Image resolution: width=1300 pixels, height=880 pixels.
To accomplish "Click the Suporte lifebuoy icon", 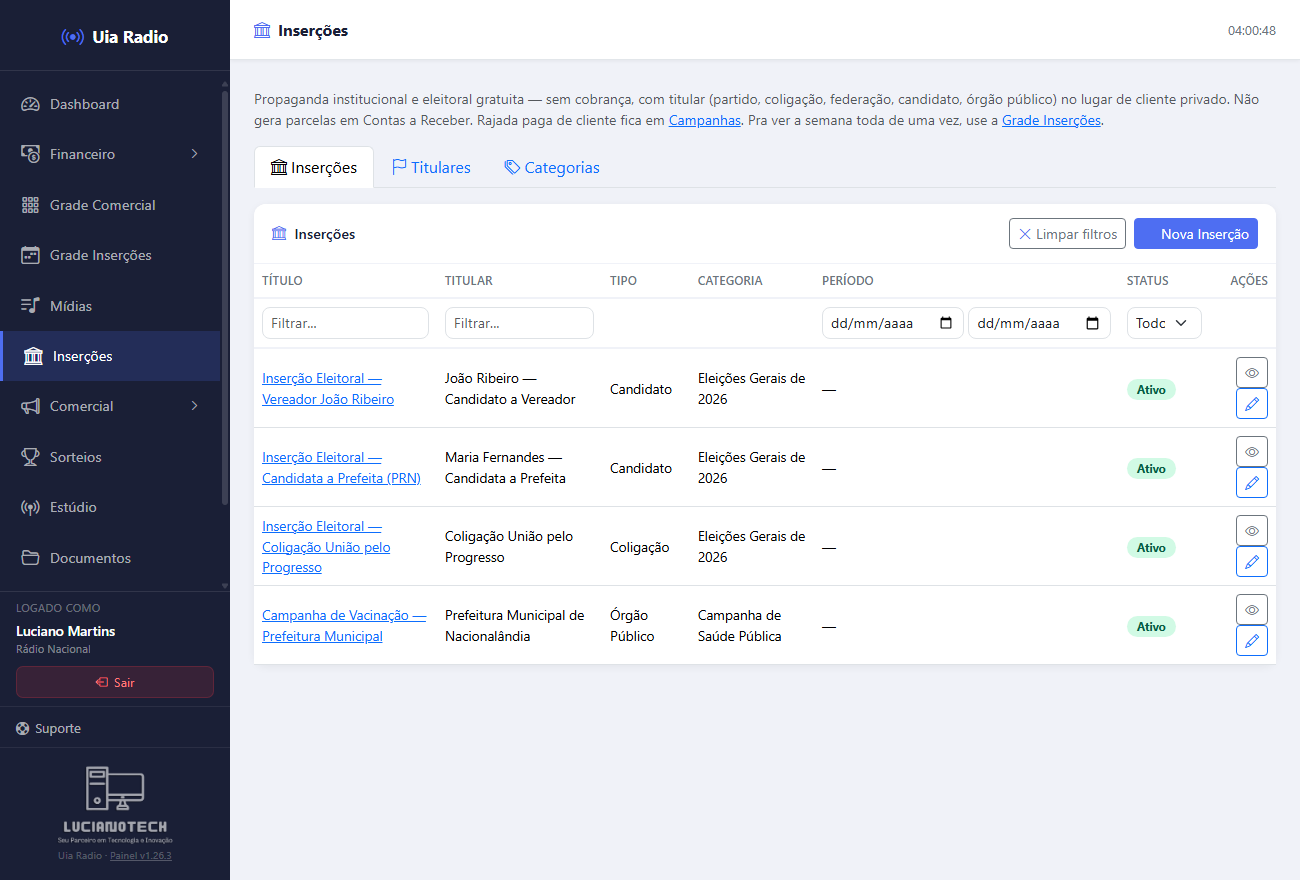I will point(23,728).
